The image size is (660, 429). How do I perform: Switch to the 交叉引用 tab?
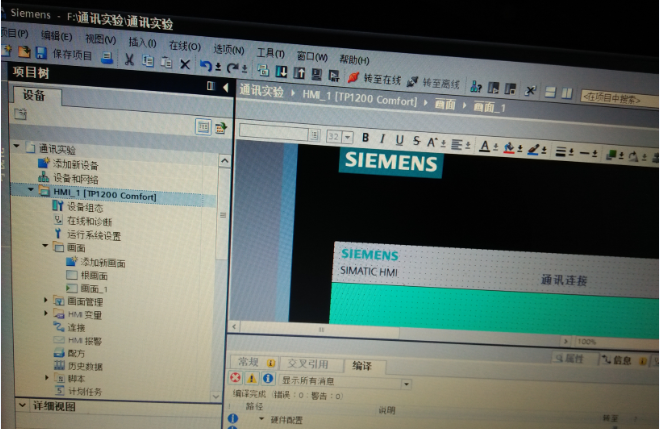pos(309,364)
